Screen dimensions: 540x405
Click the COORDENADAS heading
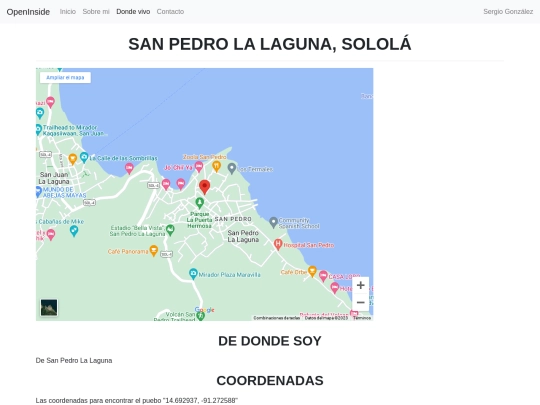click(270, 381)
